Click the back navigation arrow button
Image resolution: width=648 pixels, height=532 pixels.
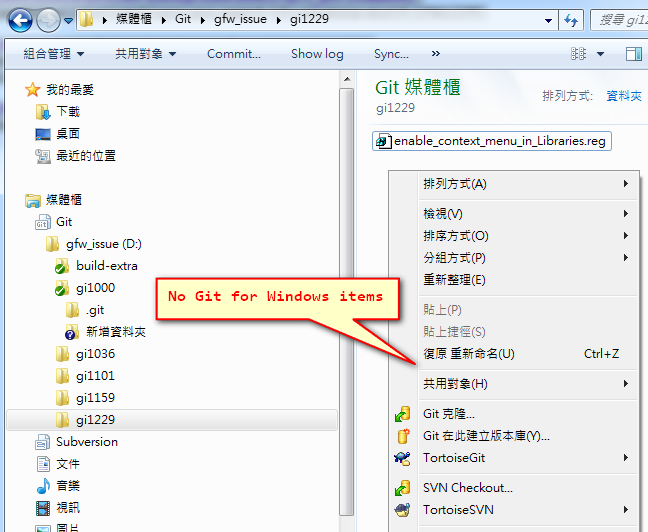click(20, 20)
